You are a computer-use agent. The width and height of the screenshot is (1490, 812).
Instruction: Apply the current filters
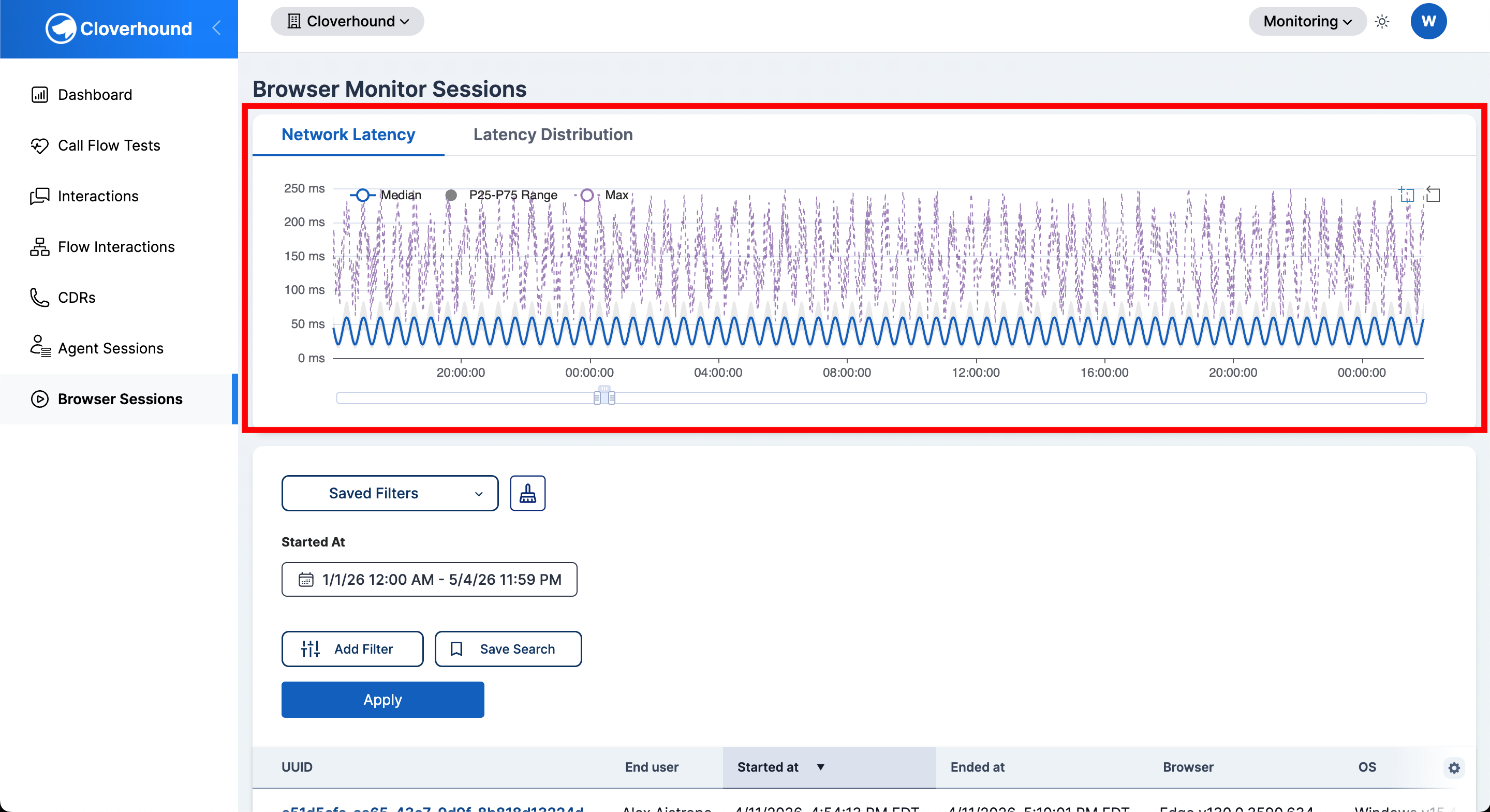click(x=382, y=700)
